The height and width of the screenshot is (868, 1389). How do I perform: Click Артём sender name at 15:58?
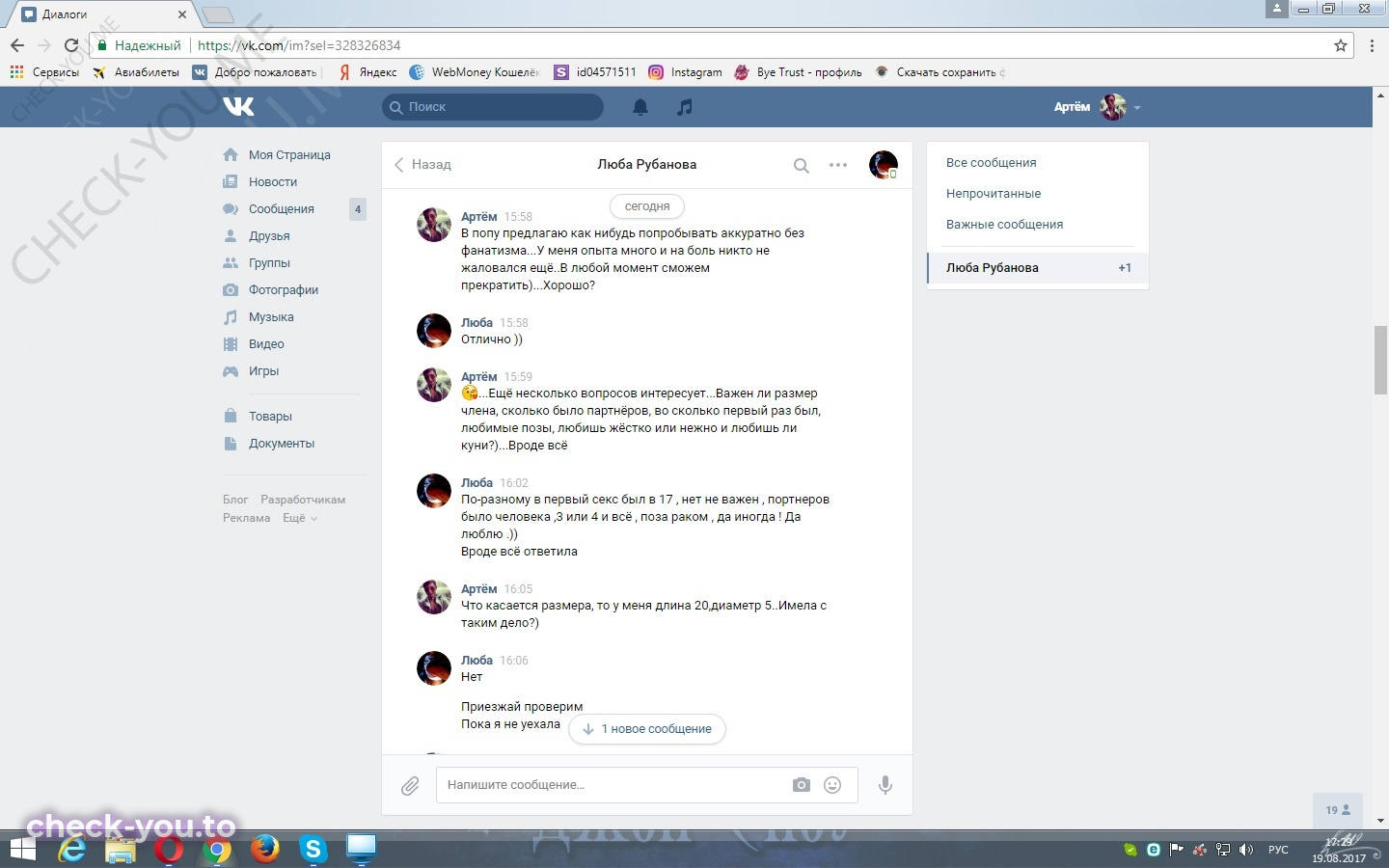(479, 217)
